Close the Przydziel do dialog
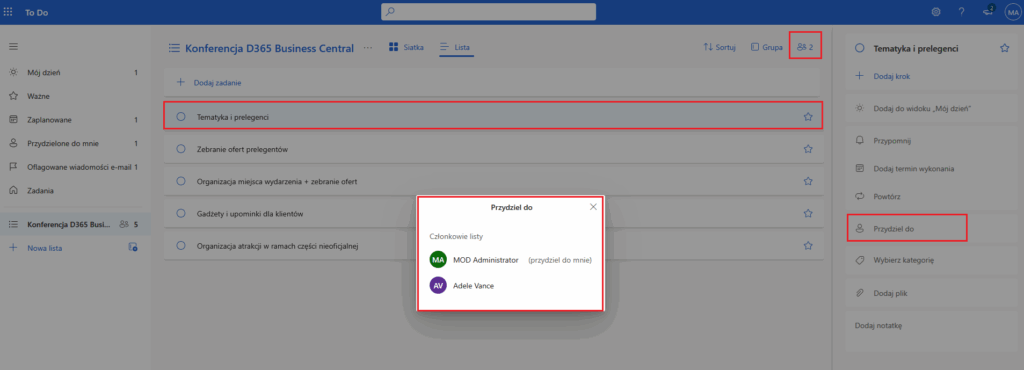 (593, 207)
